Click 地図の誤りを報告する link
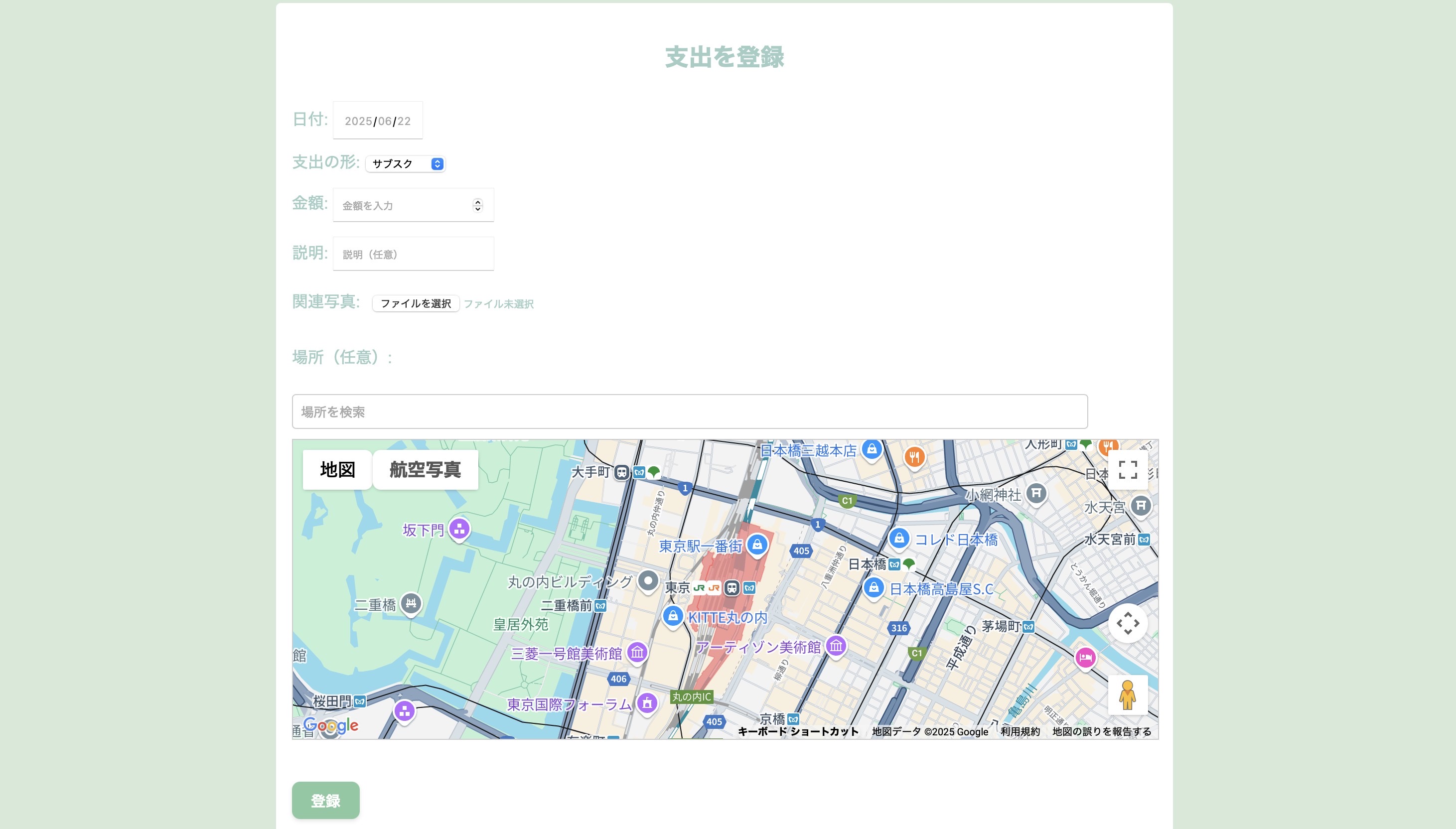This screenshot has height=829, width=1456. pyautogui.click(x=1102, y=732)
